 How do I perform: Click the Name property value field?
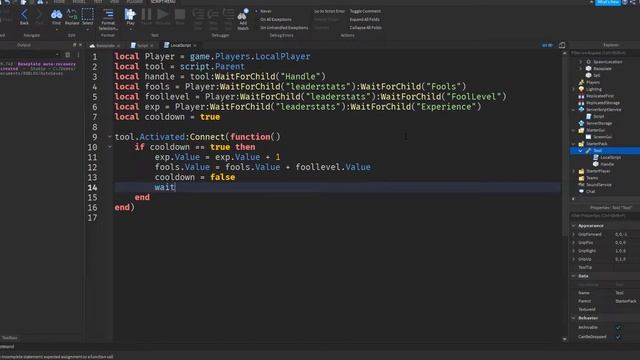pyautogui.click(x=627, y=293)
